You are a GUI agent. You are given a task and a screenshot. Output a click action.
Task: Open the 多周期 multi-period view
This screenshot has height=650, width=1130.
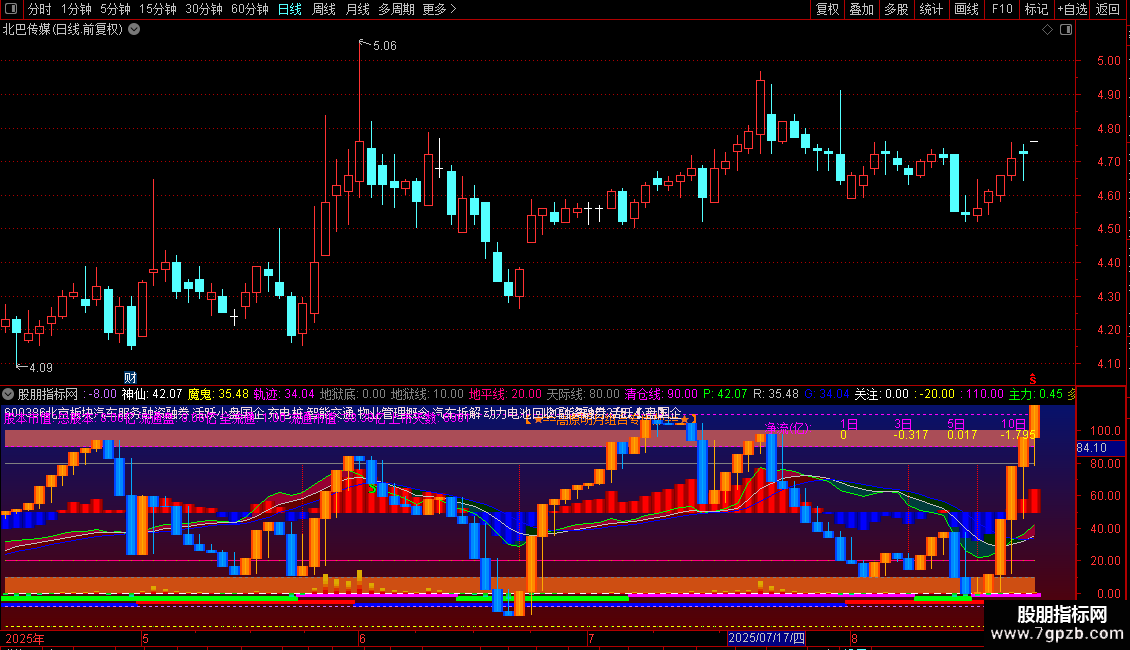[x=396, y=9]
